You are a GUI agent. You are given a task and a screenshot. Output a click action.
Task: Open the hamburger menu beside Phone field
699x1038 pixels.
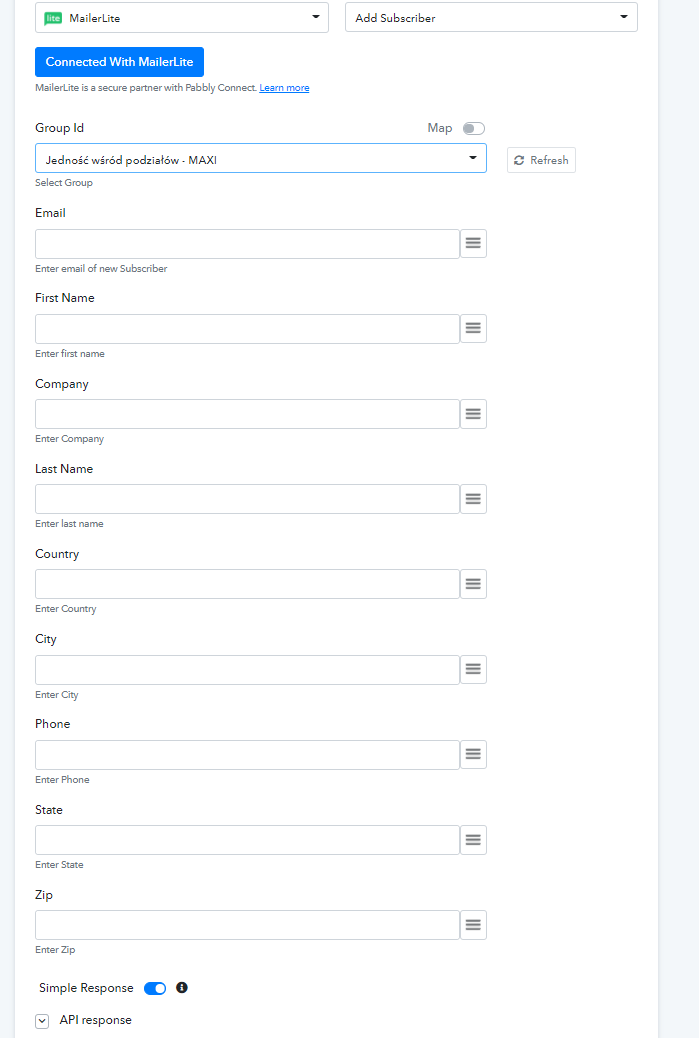click(x=473, y=754)
